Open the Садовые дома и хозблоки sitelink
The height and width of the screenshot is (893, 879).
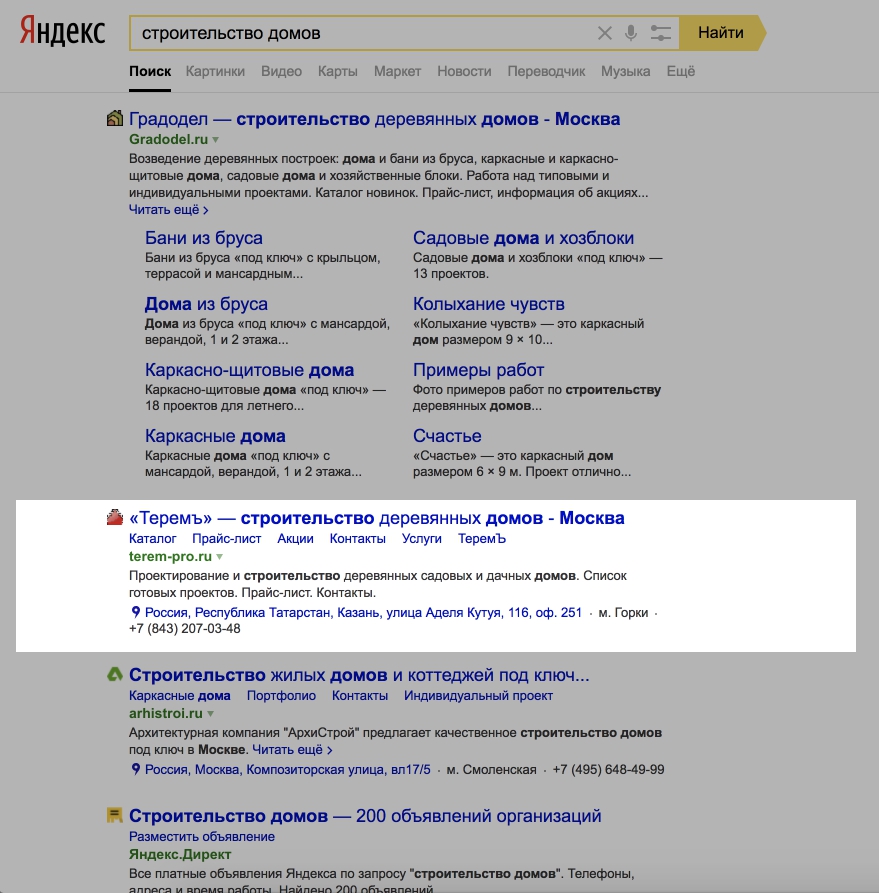(x=524, y=237)
